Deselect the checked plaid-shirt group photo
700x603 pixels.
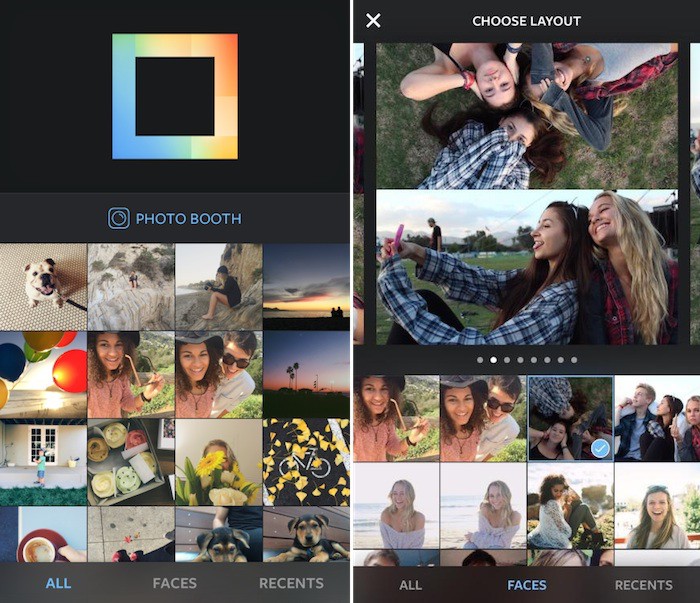tap(571, 418)
